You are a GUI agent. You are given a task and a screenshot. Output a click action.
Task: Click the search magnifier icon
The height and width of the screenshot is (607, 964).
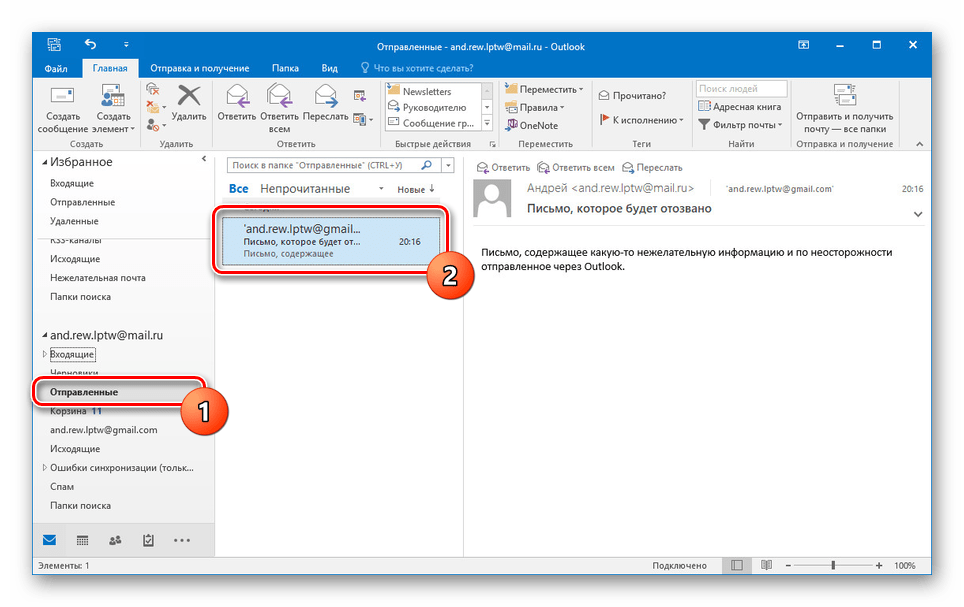427,165
